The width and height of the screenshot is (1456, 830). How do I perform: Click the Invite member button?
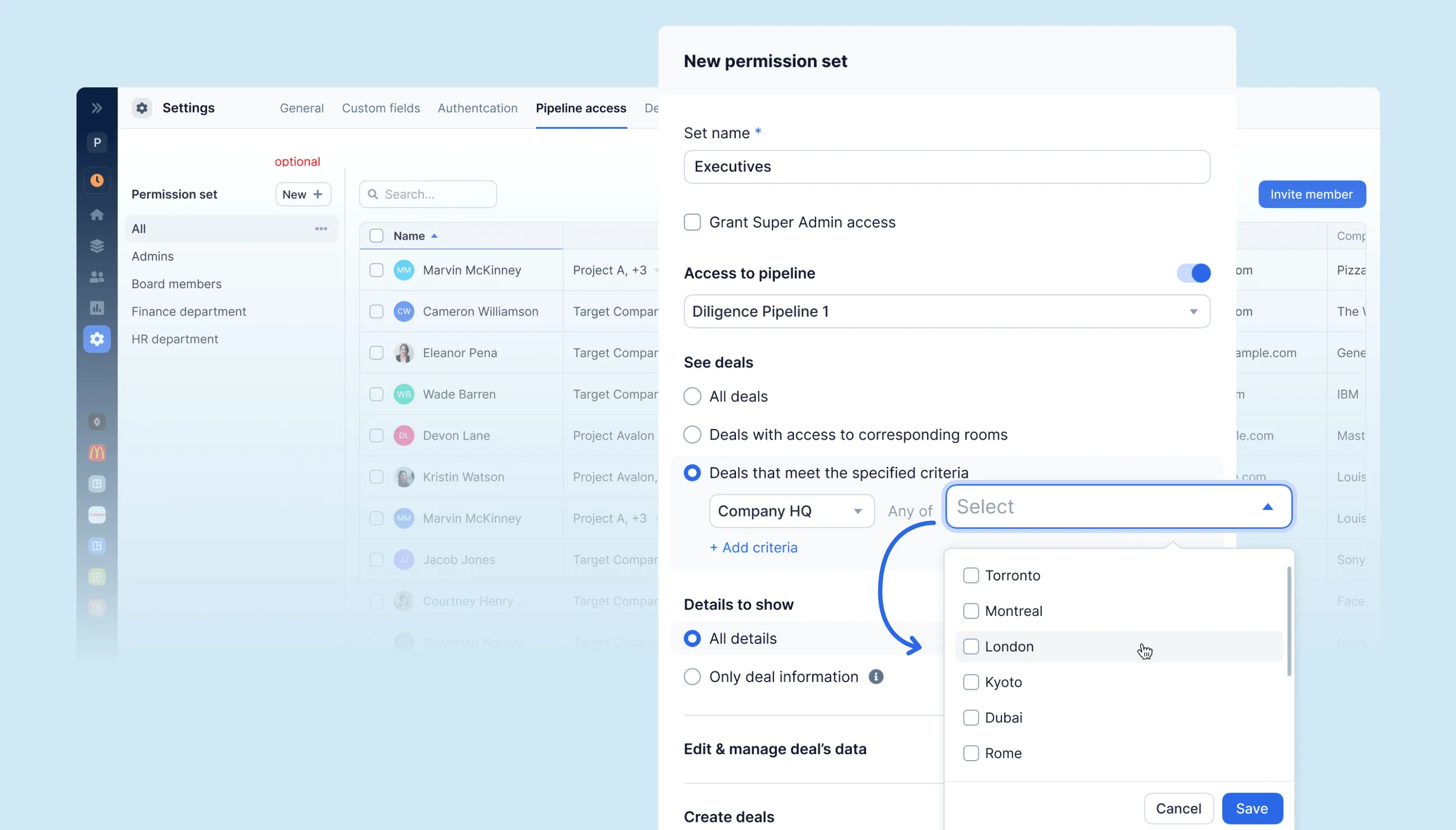[1311, 194]
